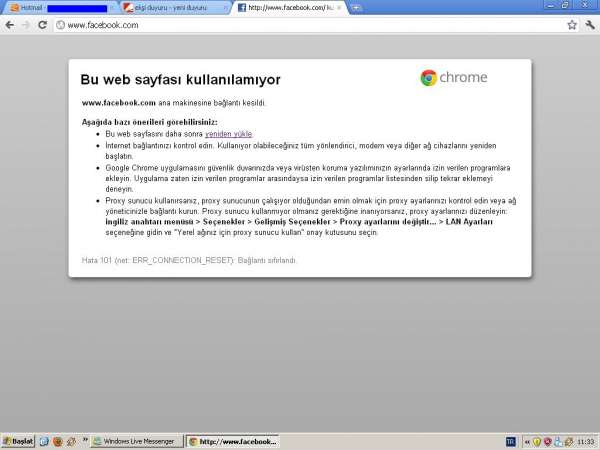Click the TR language indicator
Screen dimensions: 600x450
pyautogui.click(x=510, y=442)
